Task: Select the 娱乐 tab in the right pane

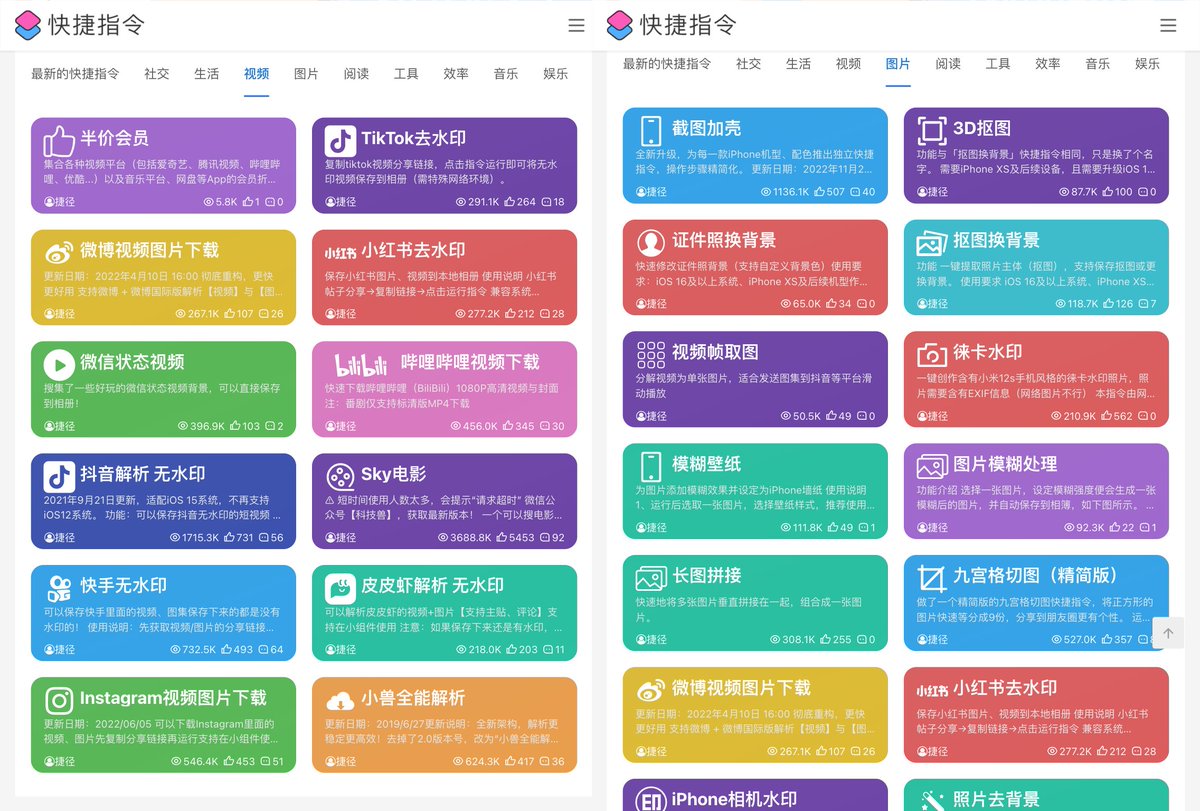Action: point(1148,64)
